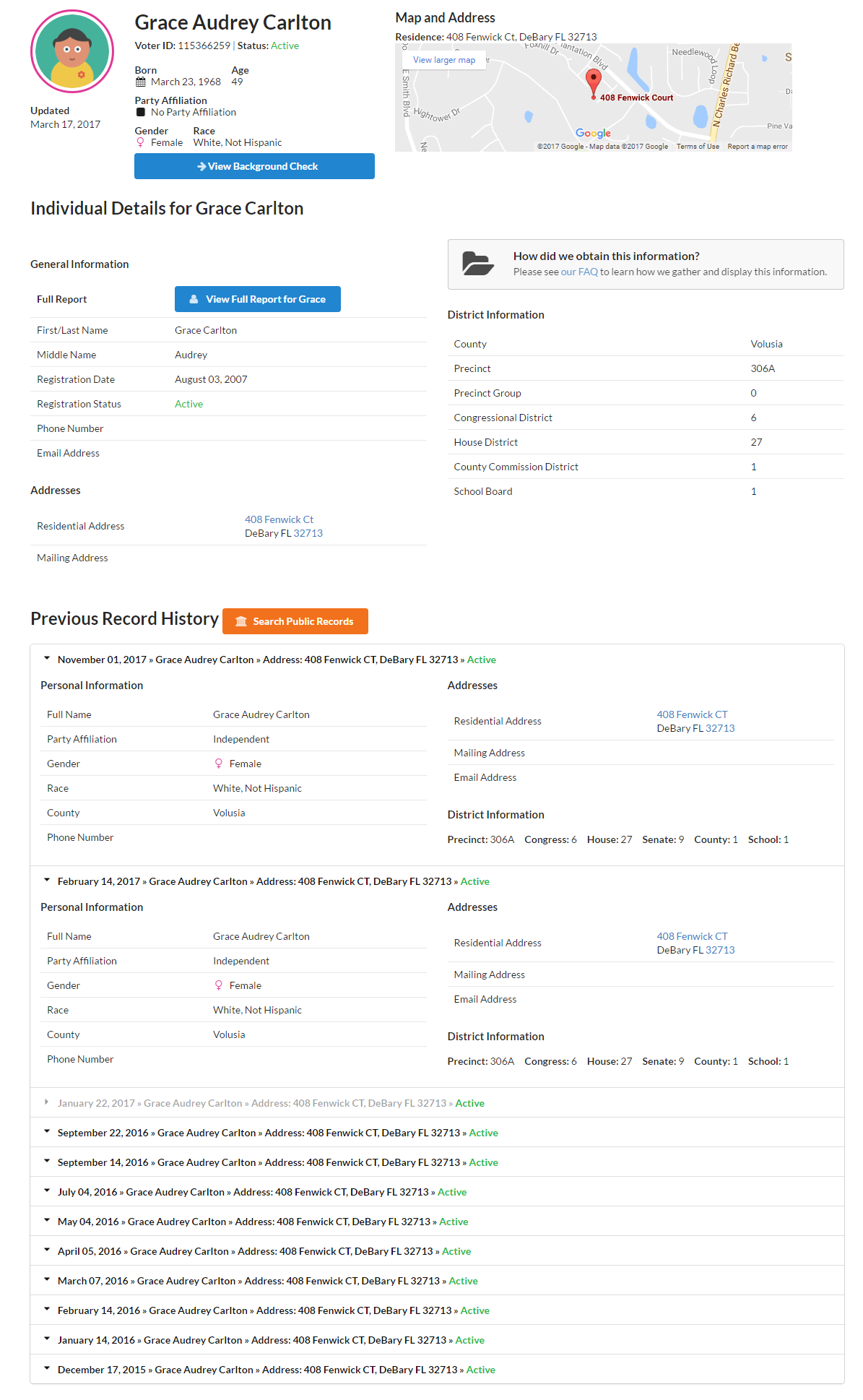
Task: Click the green Active status beside Voter ID
Action: [x=285, y=46]
